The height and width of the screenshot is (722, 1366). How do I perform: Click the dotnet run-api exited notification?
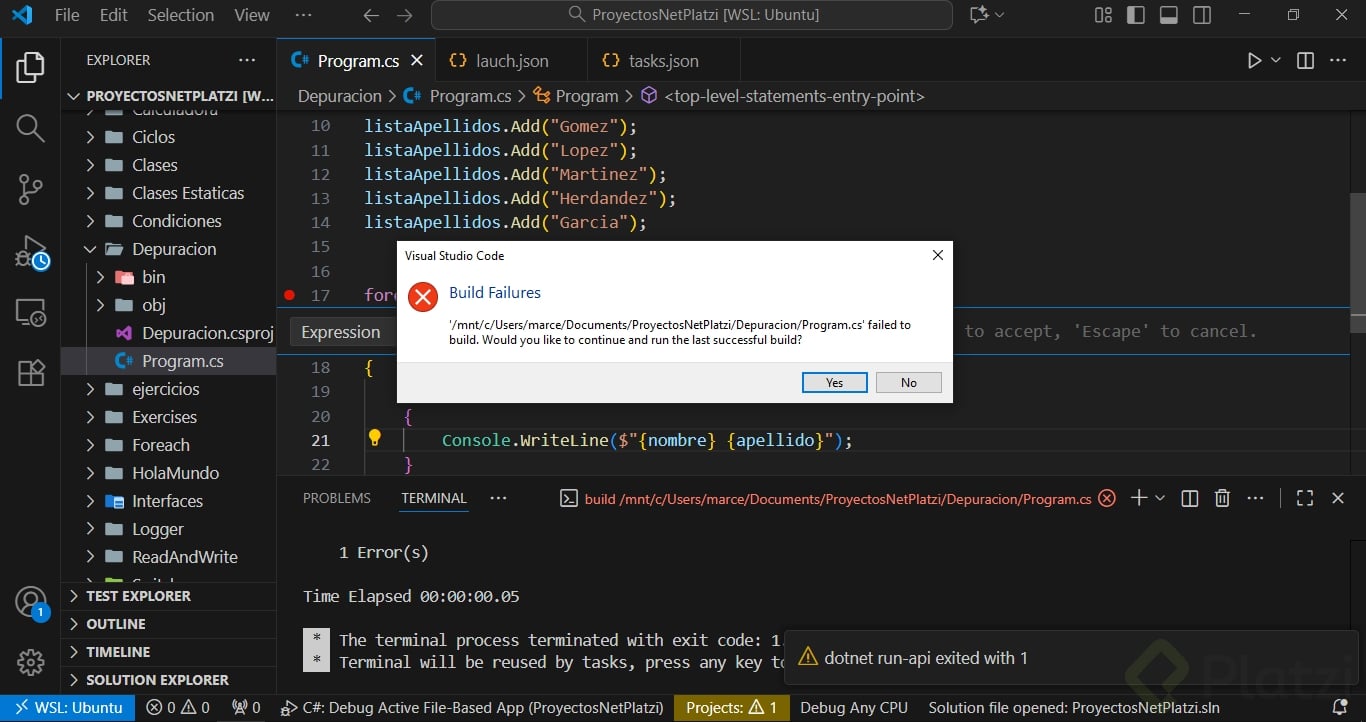[1069, 658]
